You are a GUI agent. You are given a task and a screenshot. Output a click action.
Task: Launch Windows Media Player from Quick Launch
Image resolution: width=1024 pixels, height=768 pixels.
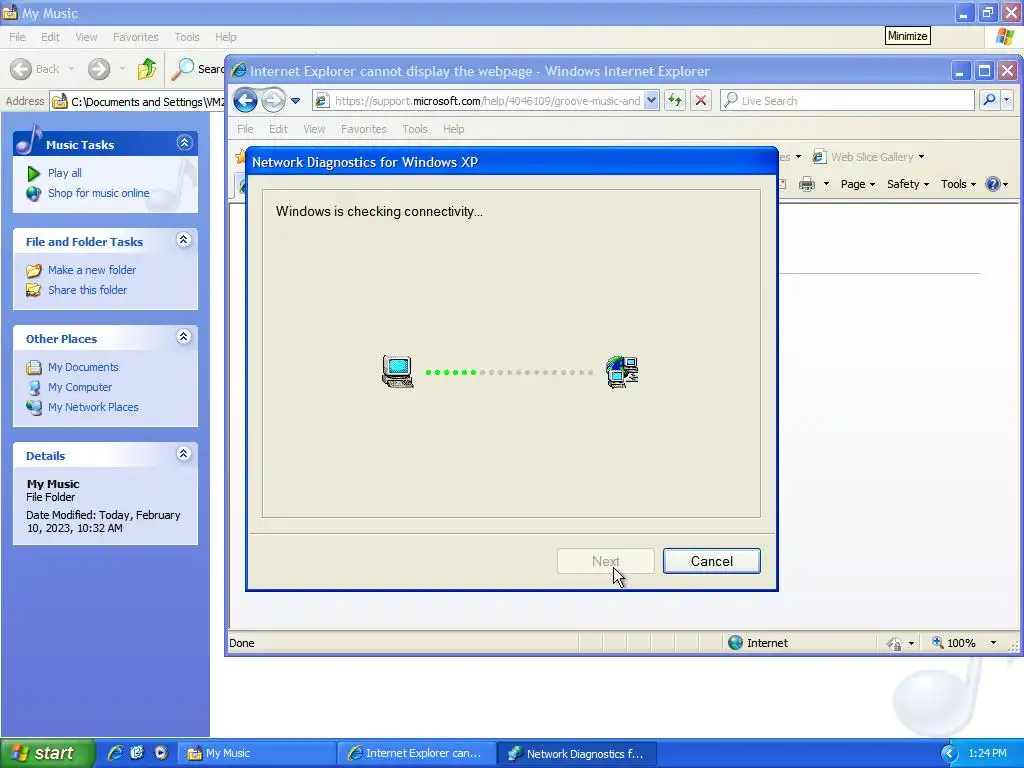tap(161, 753)
